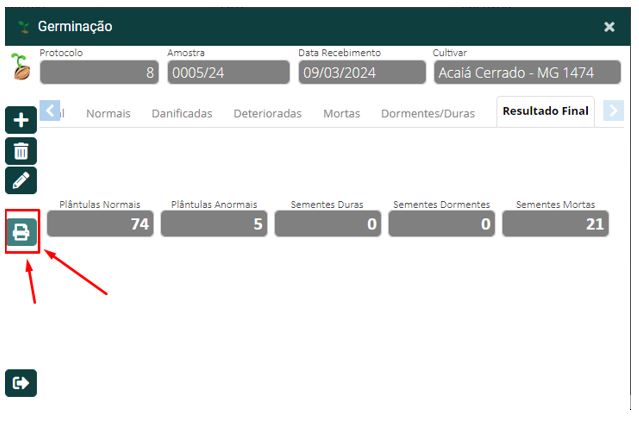Viewport: 639px width, 432px height.
Task: Select the Resultado Final tab
Action: pos(546,112)
